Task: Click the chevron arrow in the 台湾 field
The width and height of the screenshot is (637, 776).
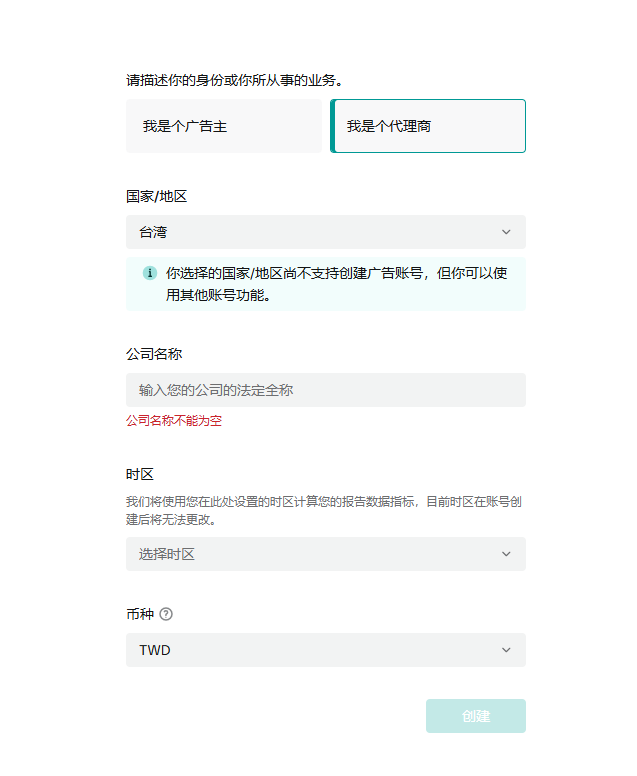Action: (506, 232)
